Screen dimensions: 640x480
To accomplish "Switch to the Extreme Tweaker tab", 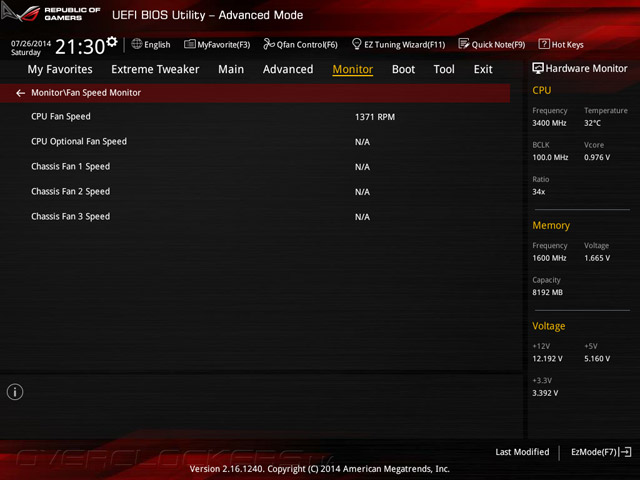I will click(155, 69).
